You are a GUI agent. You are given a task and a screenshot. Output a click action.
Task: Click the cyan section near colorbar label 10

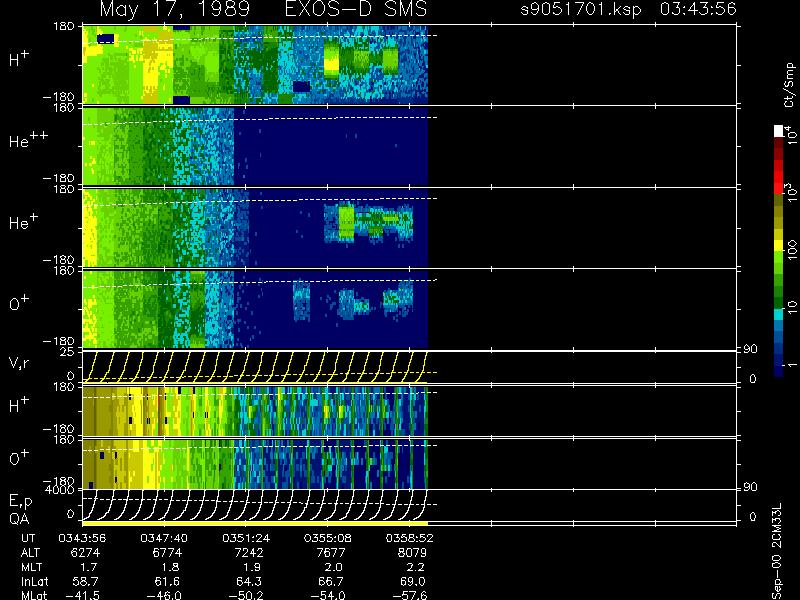coord(779,315)
